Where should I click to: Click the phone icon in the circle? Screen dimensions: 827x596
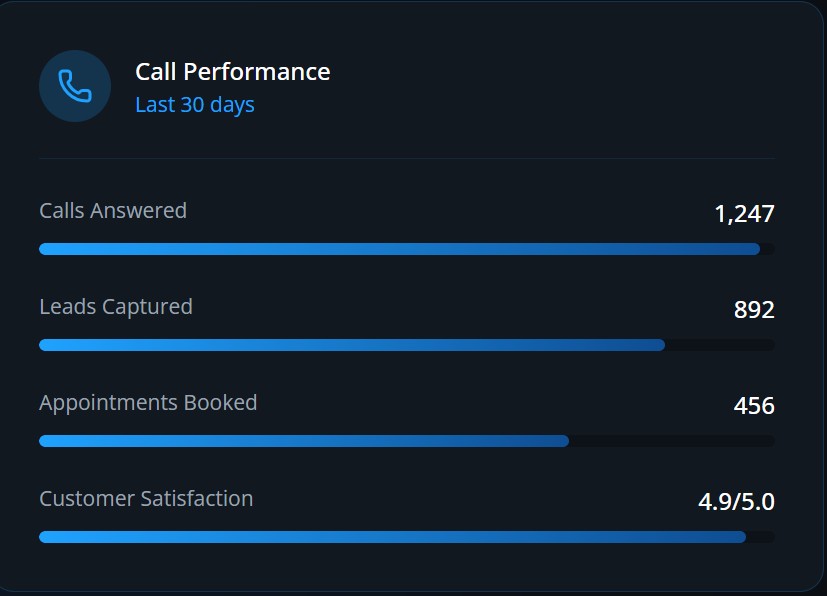pyautogui.click(x=75, y=86)
